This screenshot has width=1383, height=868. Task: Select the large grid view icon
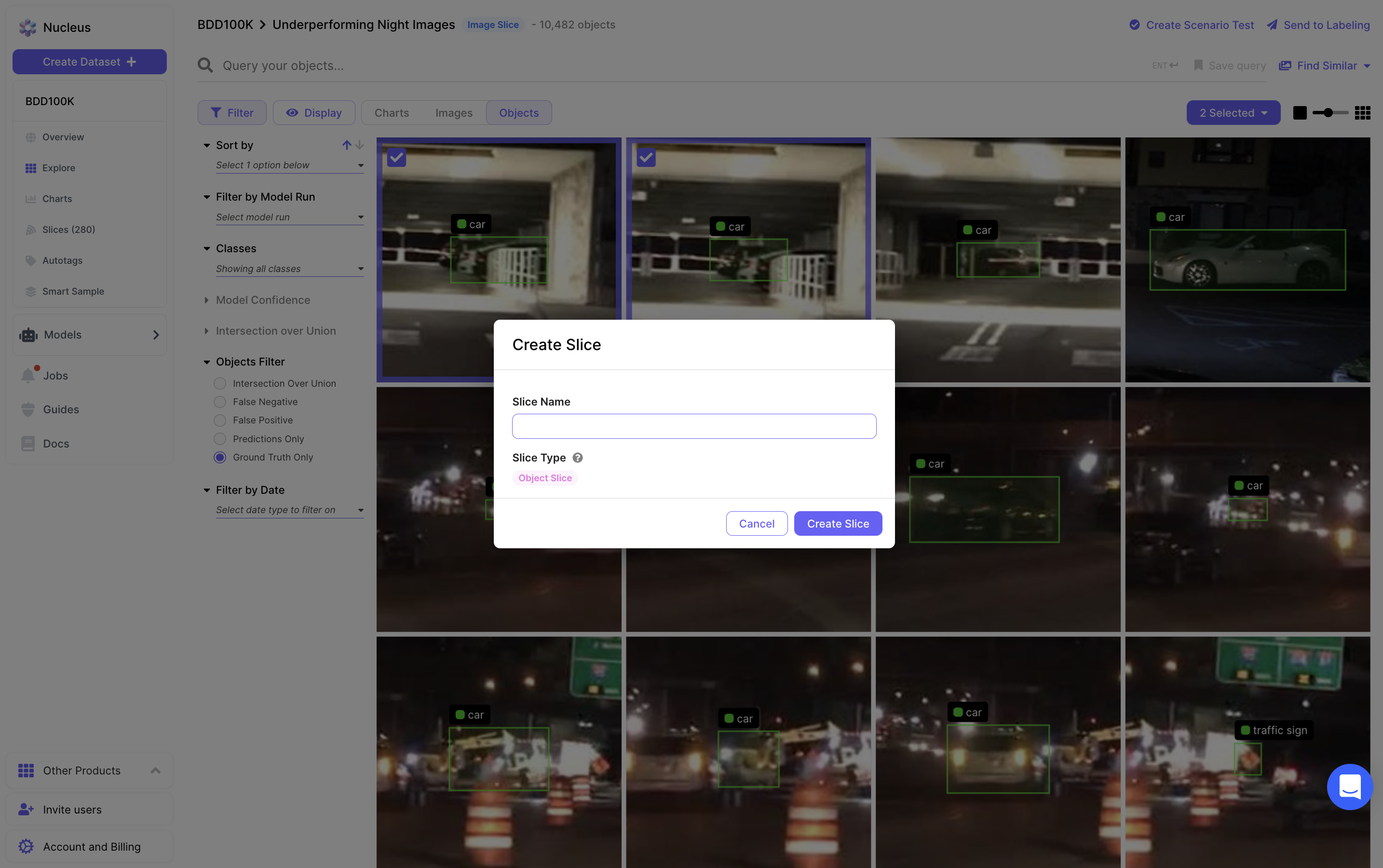(x=1362, y=113)
